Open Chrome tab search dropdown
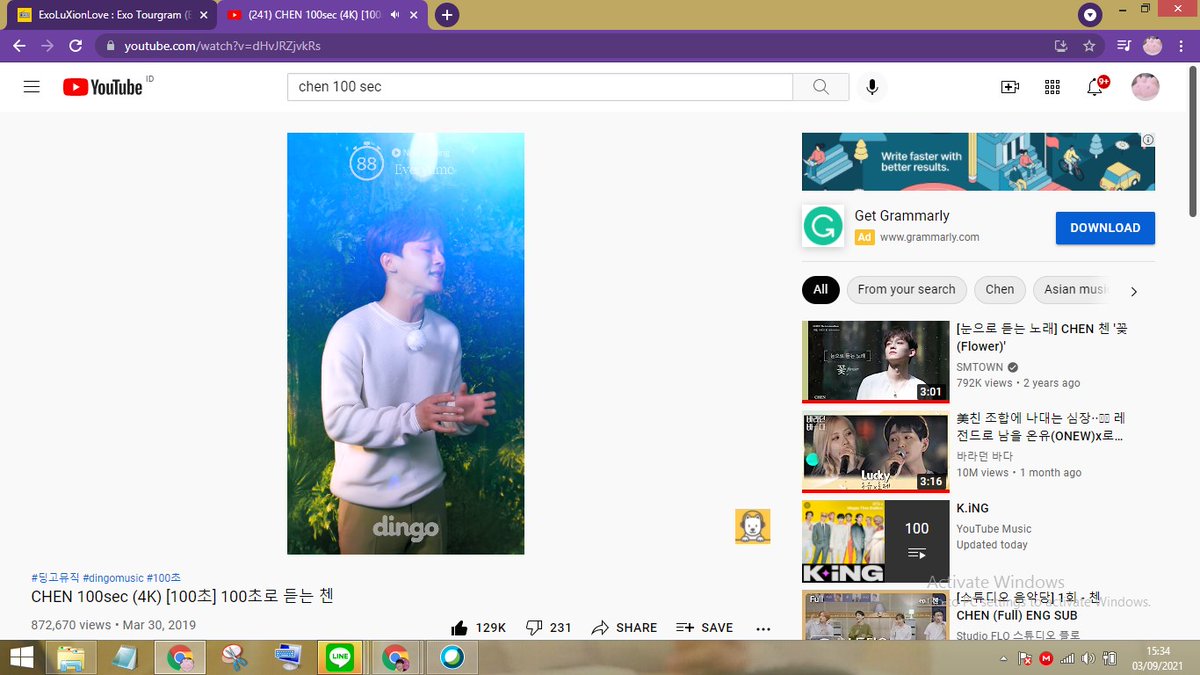Viewport: 1200px width, 675px height. point(1090,15)
